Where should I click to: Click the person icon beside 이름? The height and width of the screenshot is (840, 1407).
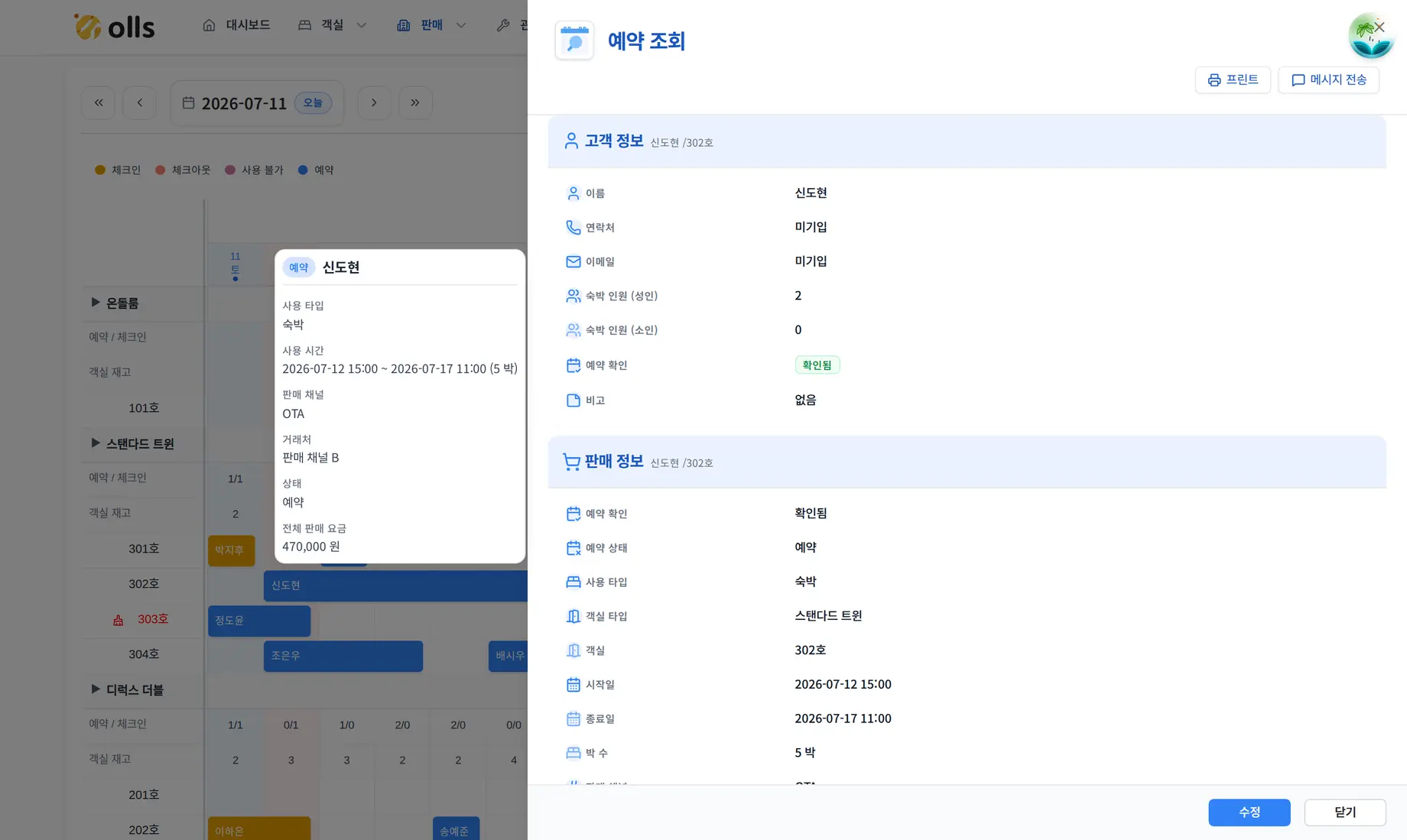pyautogui.click(x=574, y=193)
